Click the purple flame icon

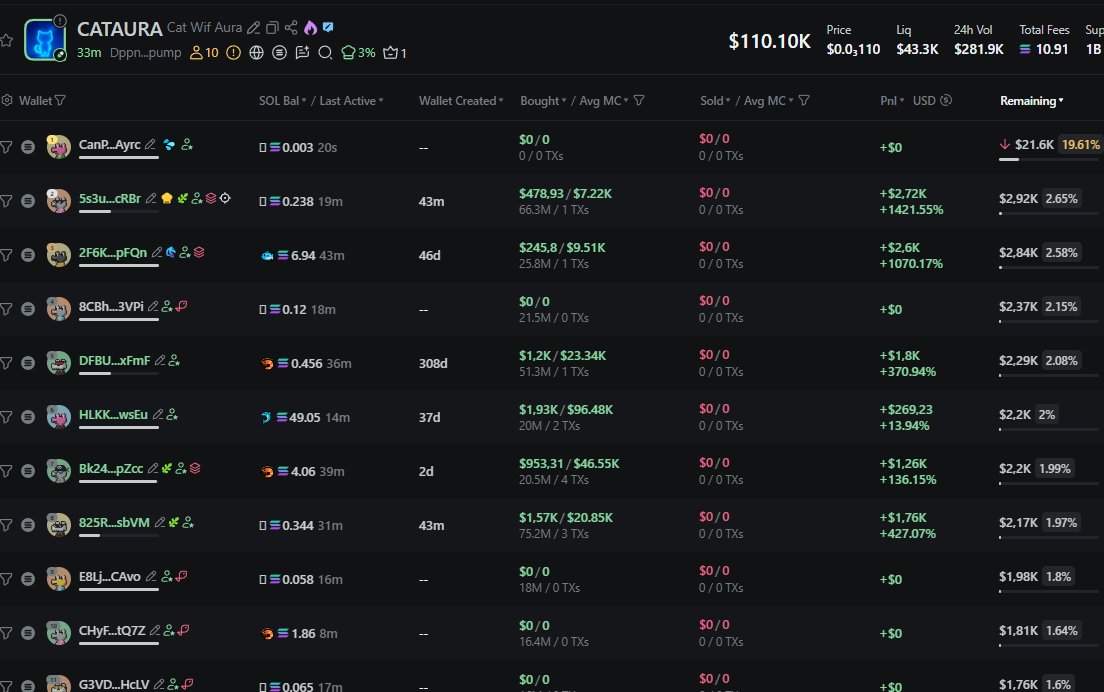[310, 27]
